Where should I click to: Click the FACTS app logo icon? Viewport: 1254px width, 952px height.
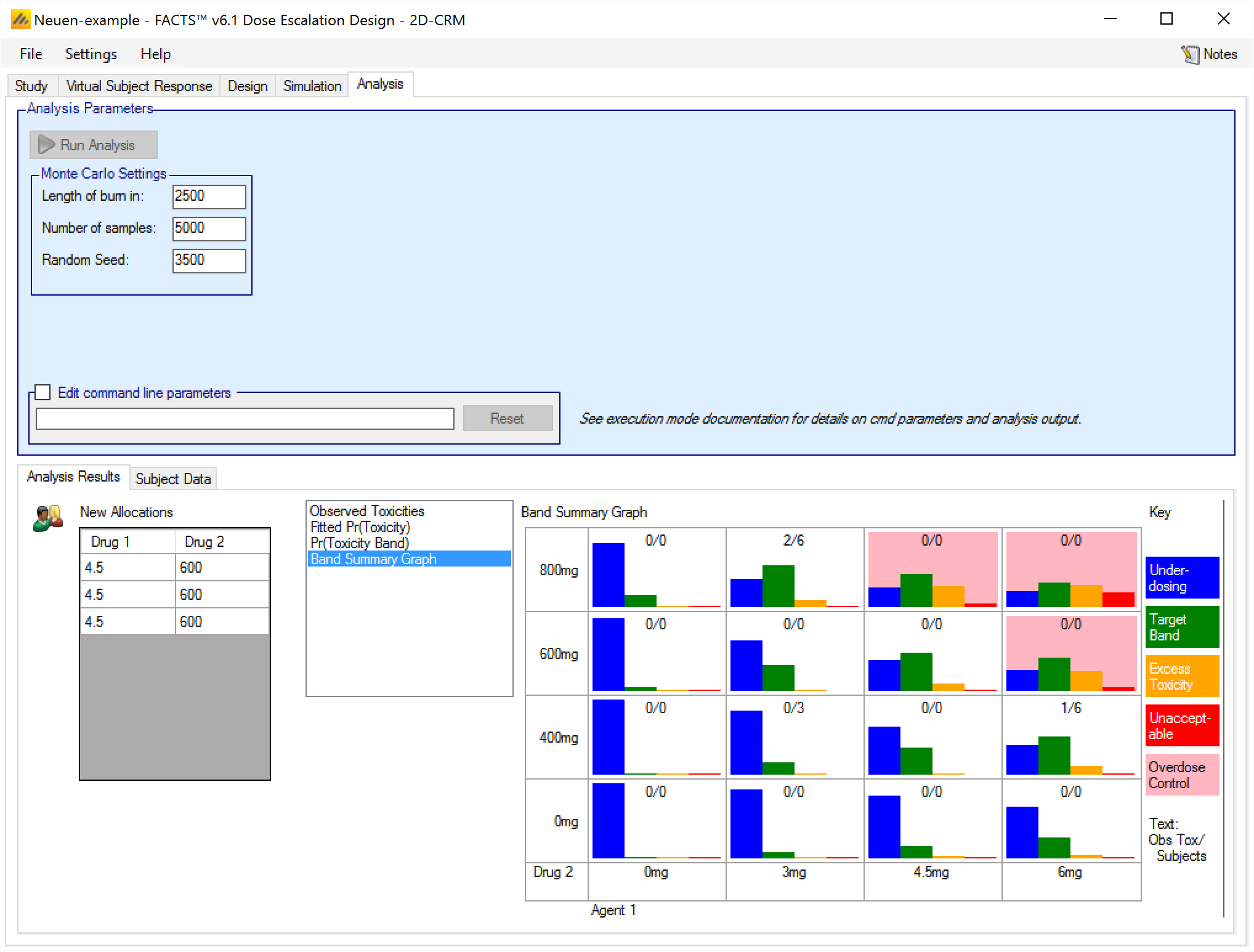click(x=20, y=20)
